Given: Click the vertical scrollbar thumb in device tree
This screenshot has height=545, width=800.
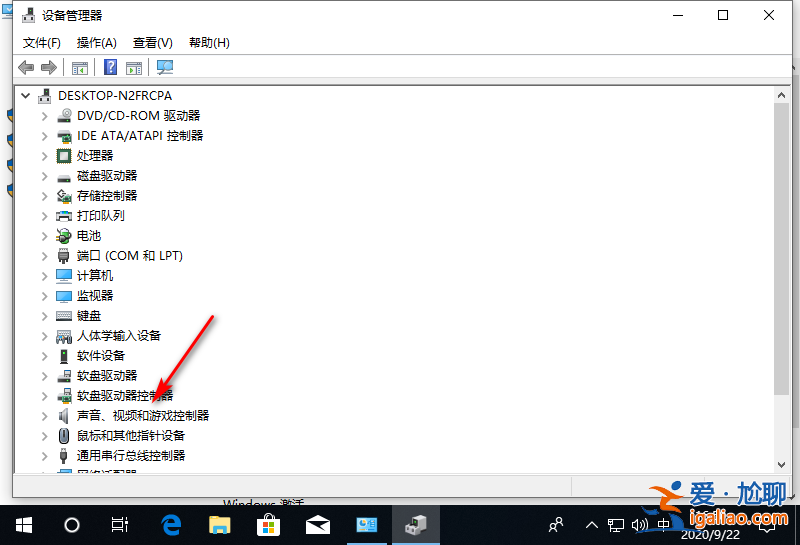Looking at the screenshot, I should click(x=781, y=249).
